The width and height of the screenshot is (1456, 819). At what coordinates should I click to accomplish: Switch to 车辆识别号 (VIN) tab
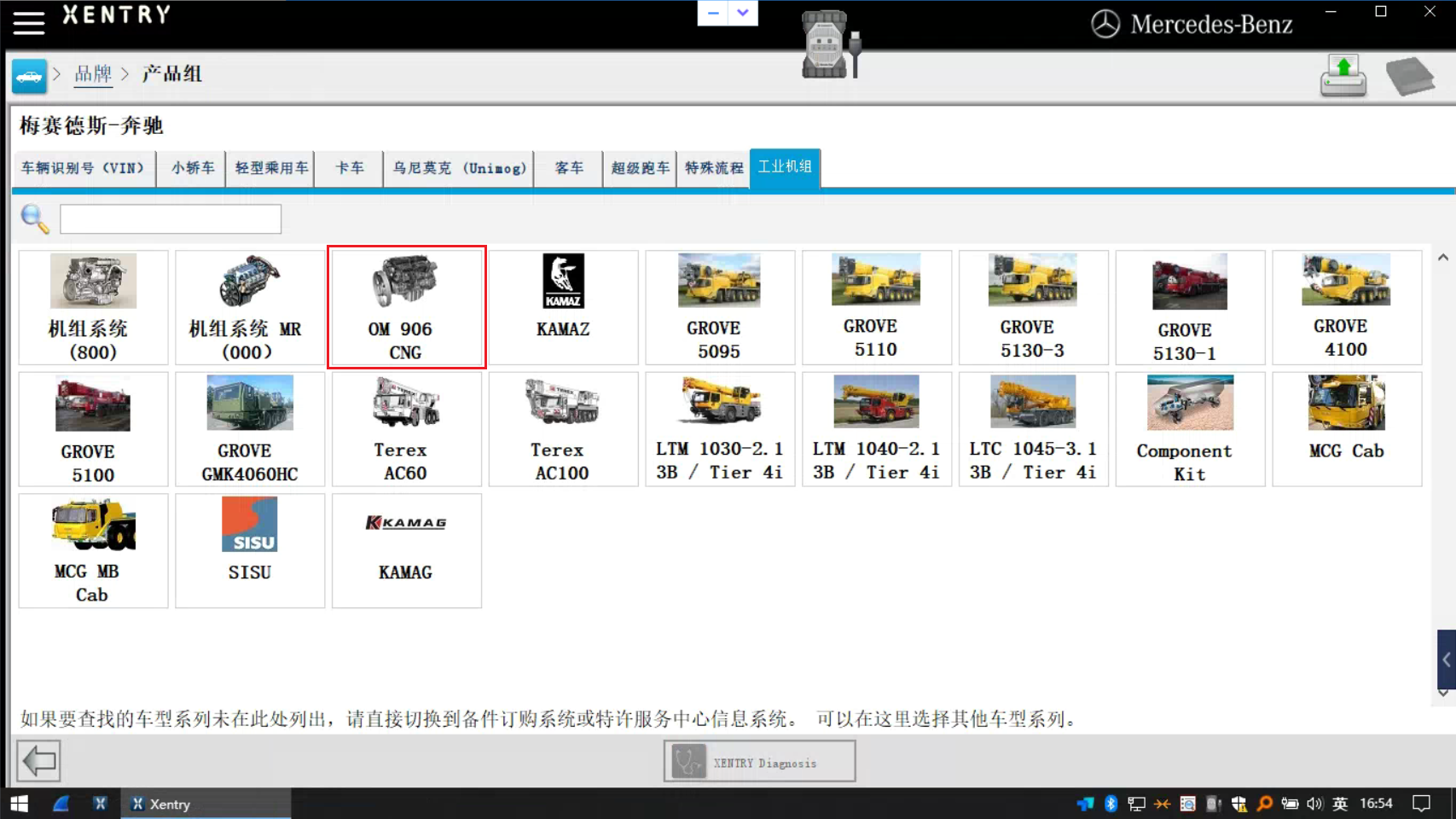[84, 168]
